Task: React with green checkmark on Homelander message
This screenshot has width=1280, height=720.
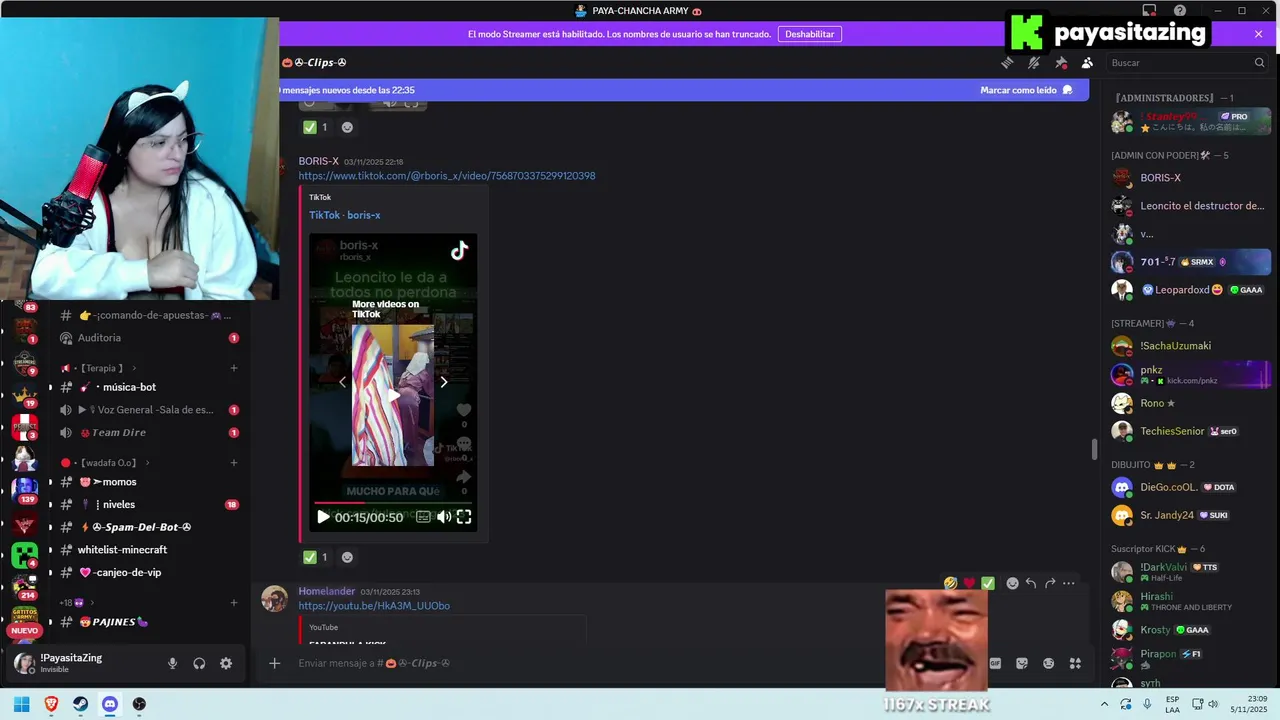Action: click(x=988, y=583)
